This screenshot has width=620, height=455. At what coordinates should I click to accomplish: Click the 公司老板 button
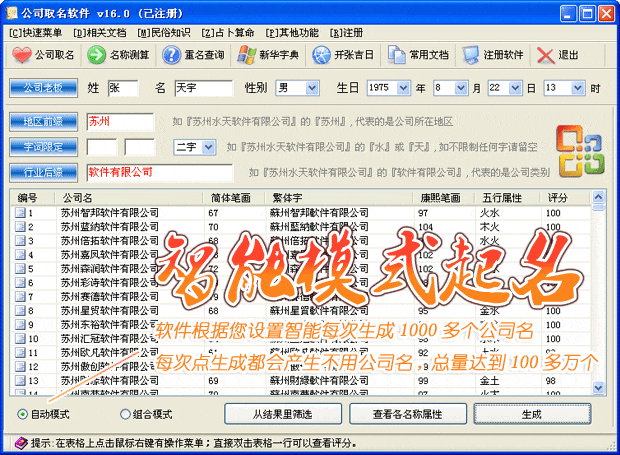coord(43,88)
